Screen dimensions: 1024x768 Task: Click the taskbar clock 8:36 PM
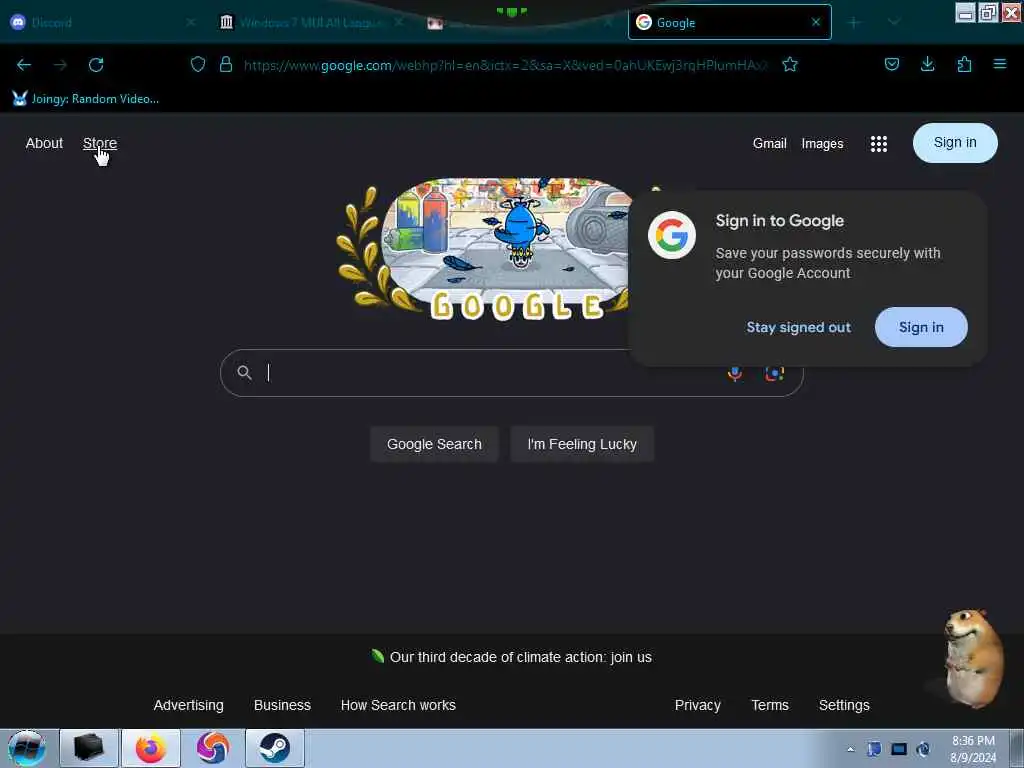(x=973, y=749)
